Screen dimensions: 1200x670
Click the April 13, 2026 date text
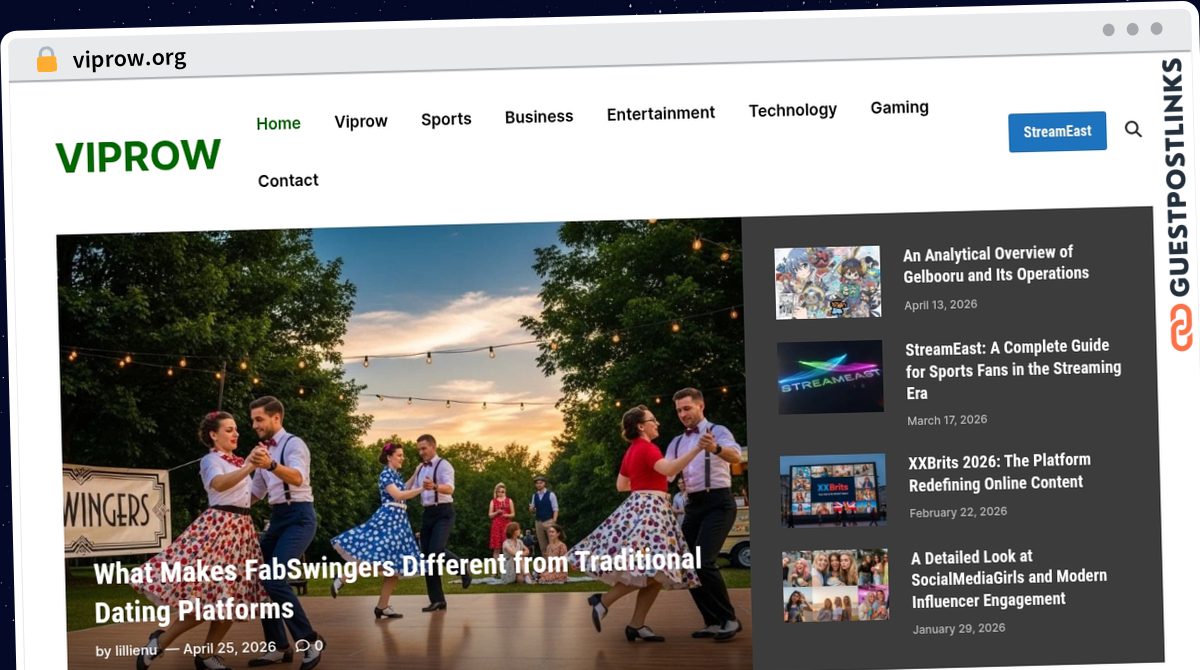pyautogui.click(x=941, y=304)
